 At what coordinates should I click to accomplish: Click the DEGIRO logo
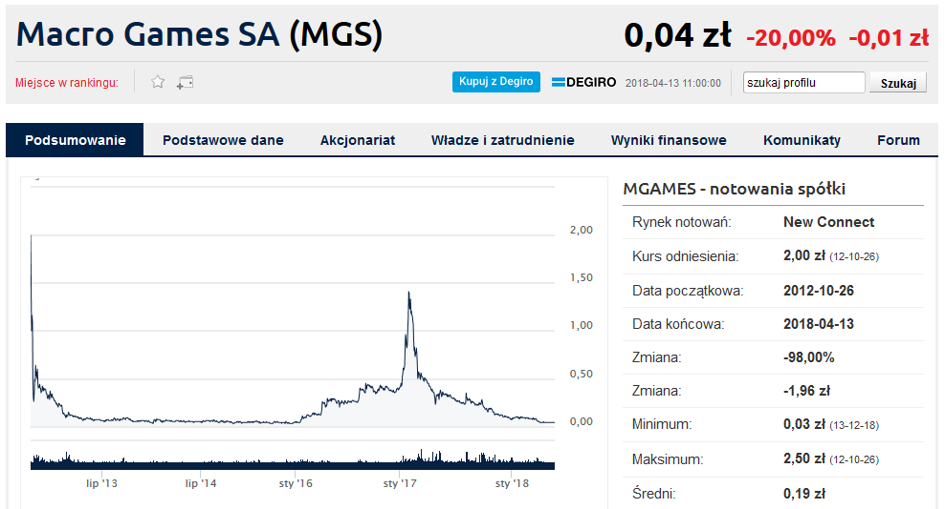coord(584,83)
